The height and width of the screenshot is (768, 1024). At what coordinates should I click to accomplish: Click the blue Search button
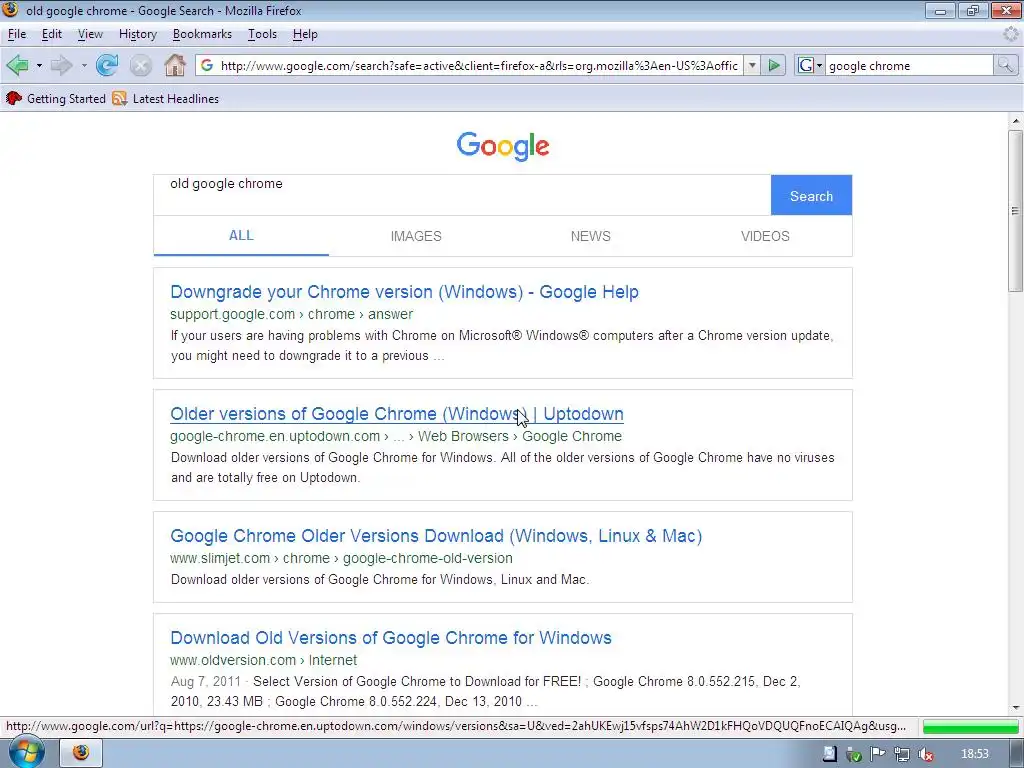click(x=811, y=195)
